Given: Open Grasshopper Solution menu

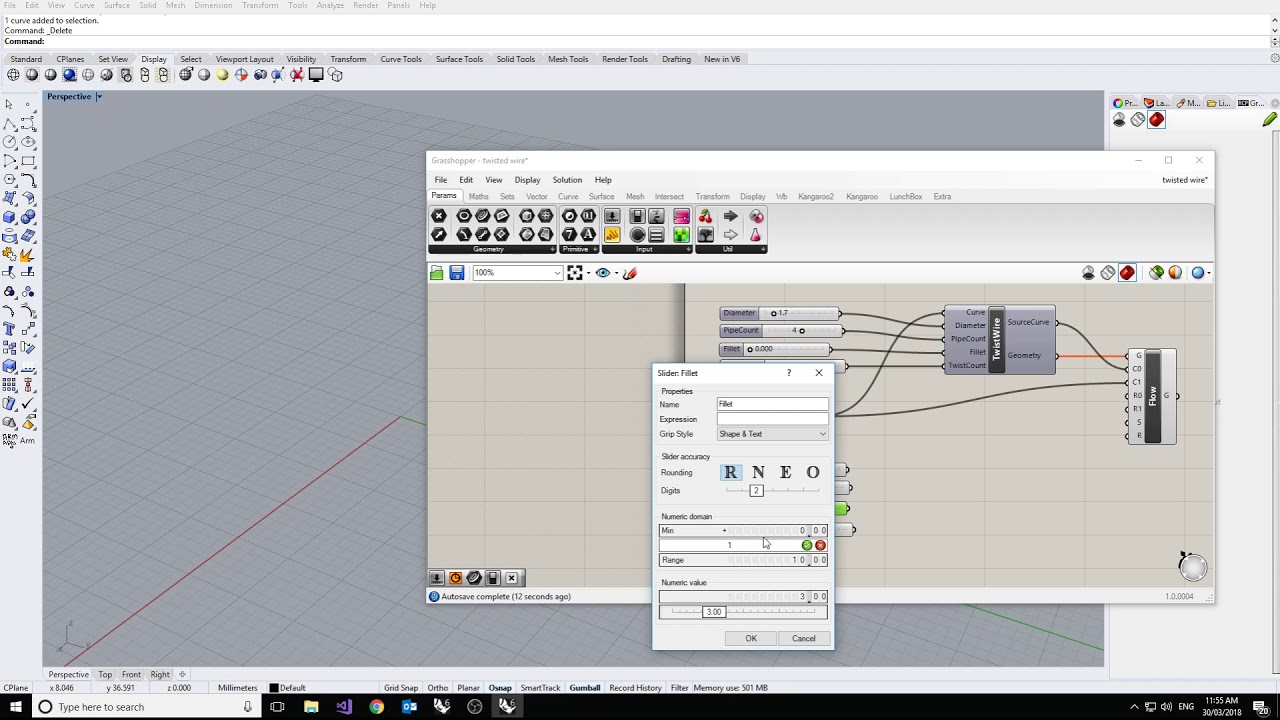Looking at the screenshot, I should [567, 180].
